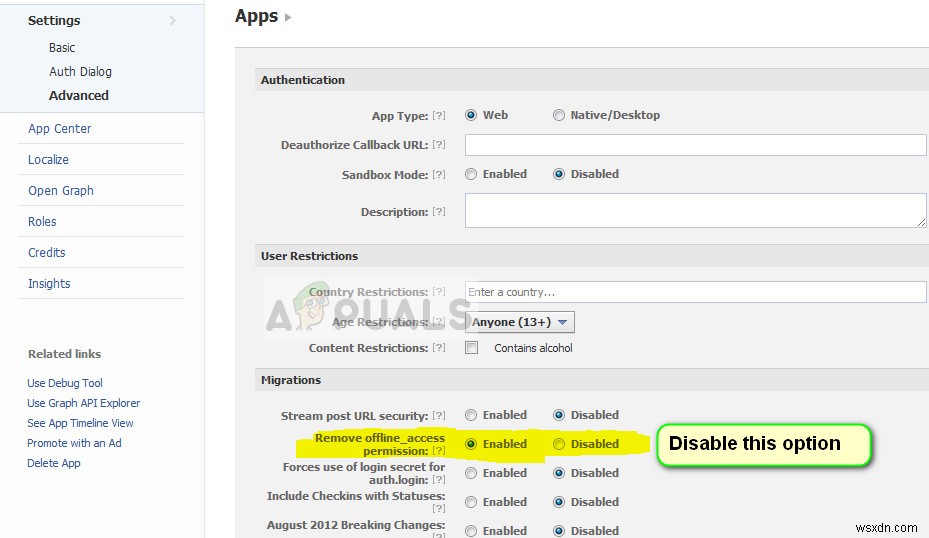
Task: Collapse the Settings section chevron
Action: pos(172,21)
